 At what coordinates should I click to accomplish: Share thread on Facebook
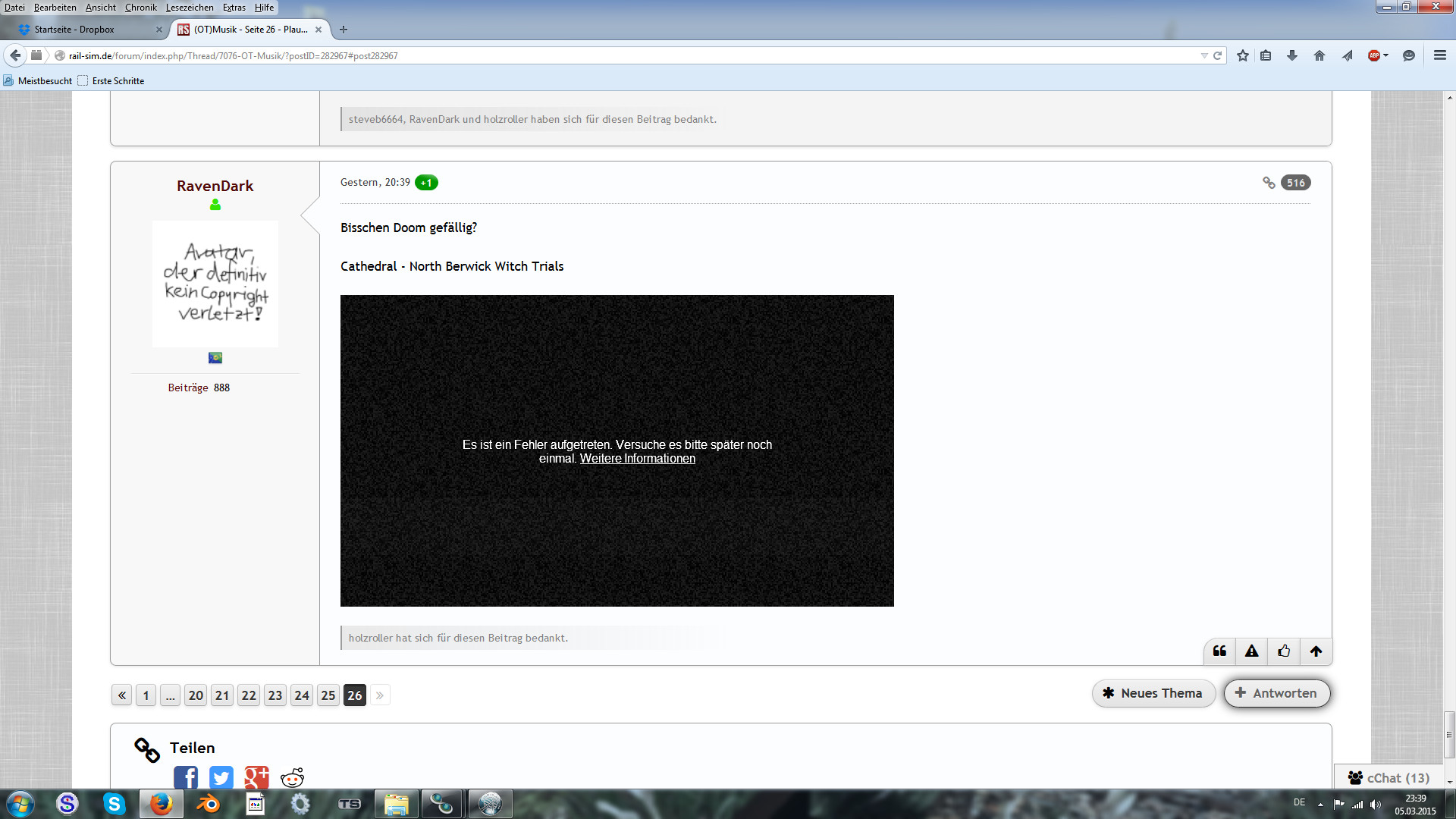click(x=186, y=777)
